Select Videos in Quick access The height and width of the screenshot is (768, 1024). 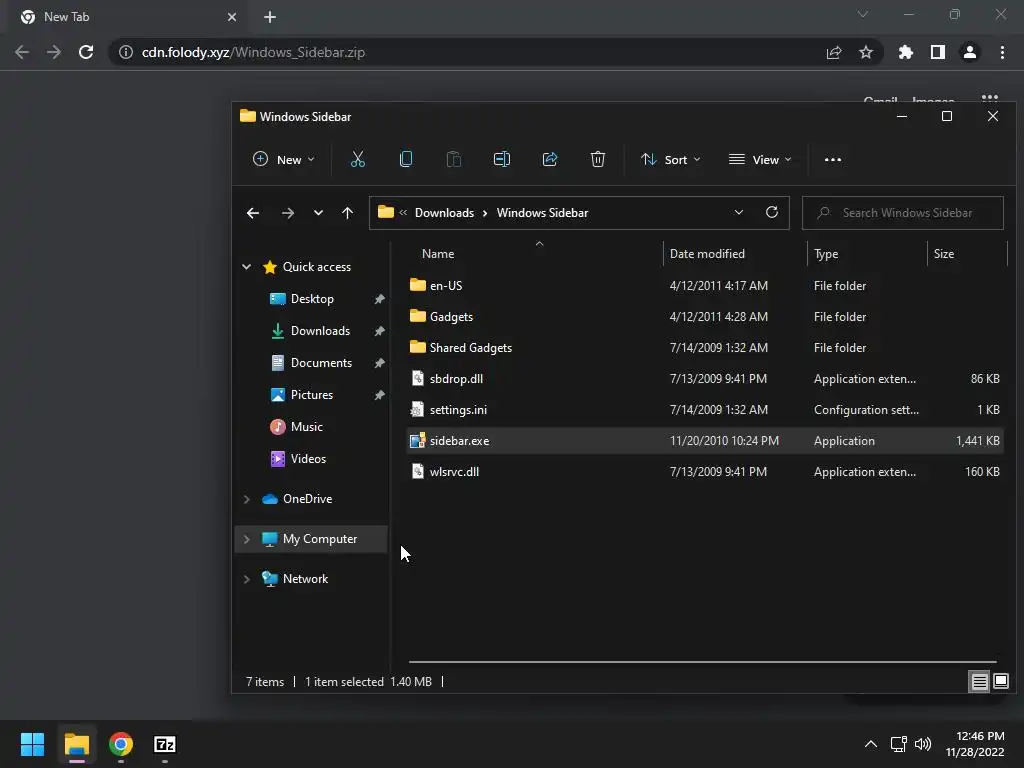pyautogui.click(x=308, y=459)
